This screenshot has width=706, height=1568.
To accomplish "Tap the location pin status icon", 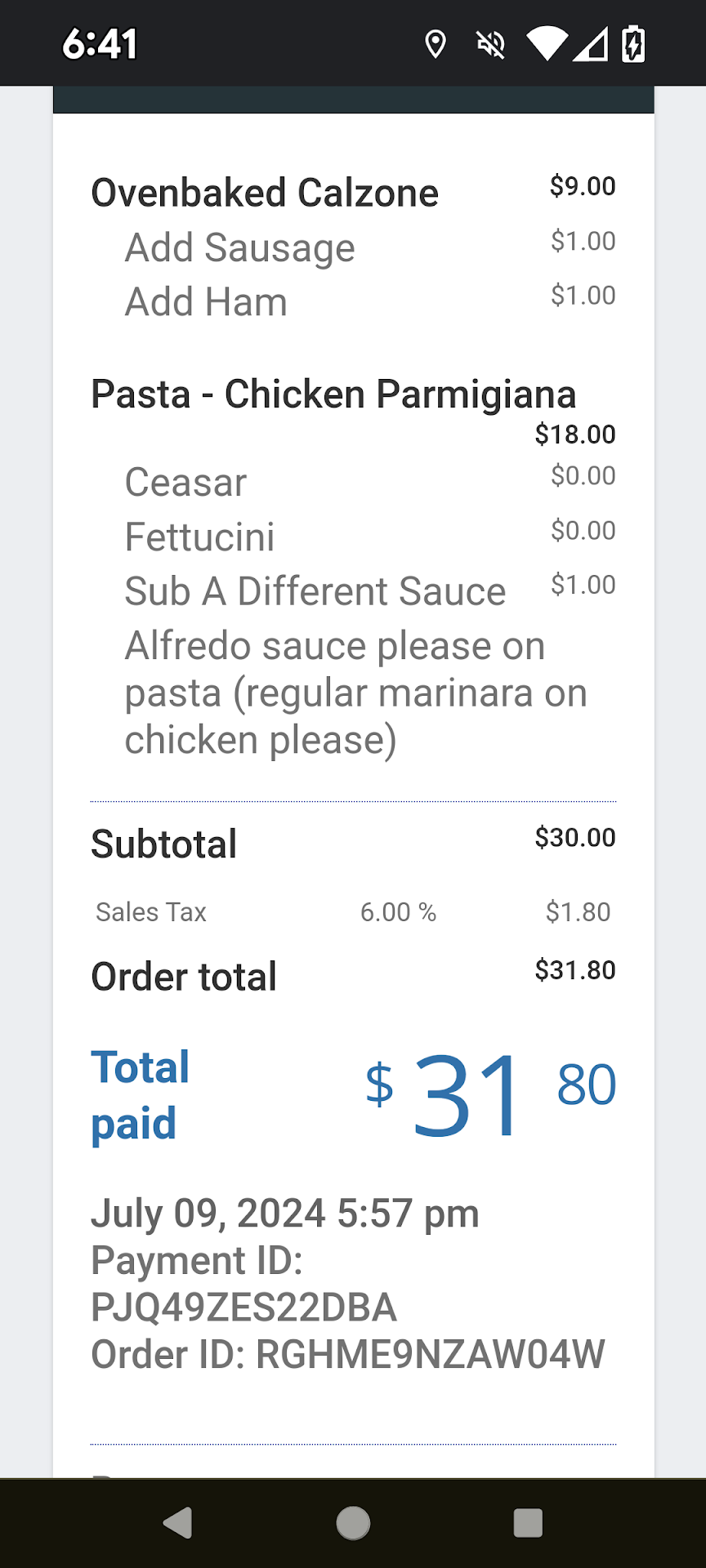I will pyautogui.click(x=436, y=44).
